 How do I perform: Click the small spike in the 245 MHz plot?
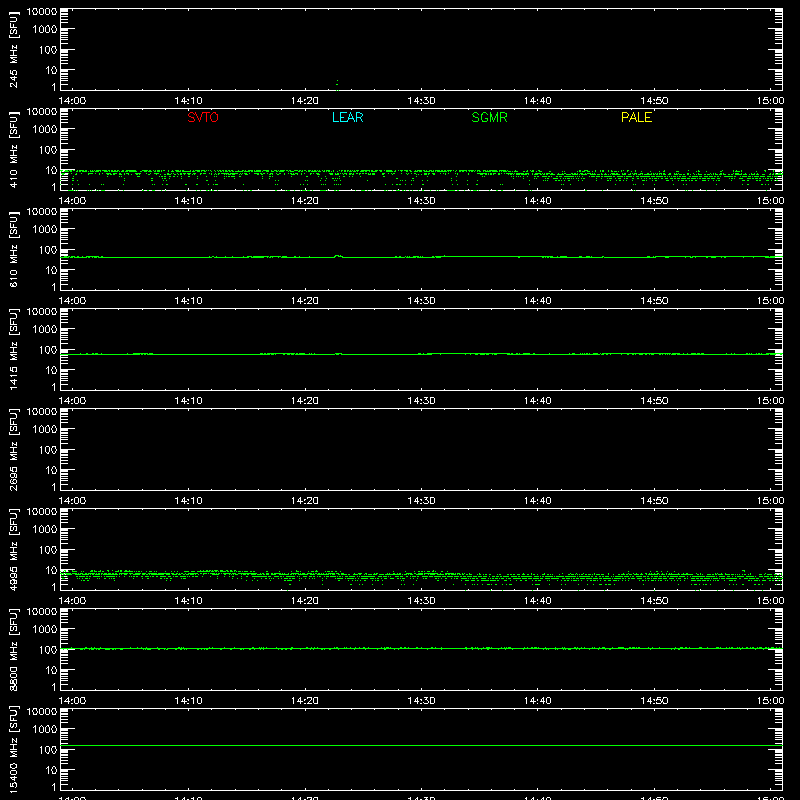[337, 84]
